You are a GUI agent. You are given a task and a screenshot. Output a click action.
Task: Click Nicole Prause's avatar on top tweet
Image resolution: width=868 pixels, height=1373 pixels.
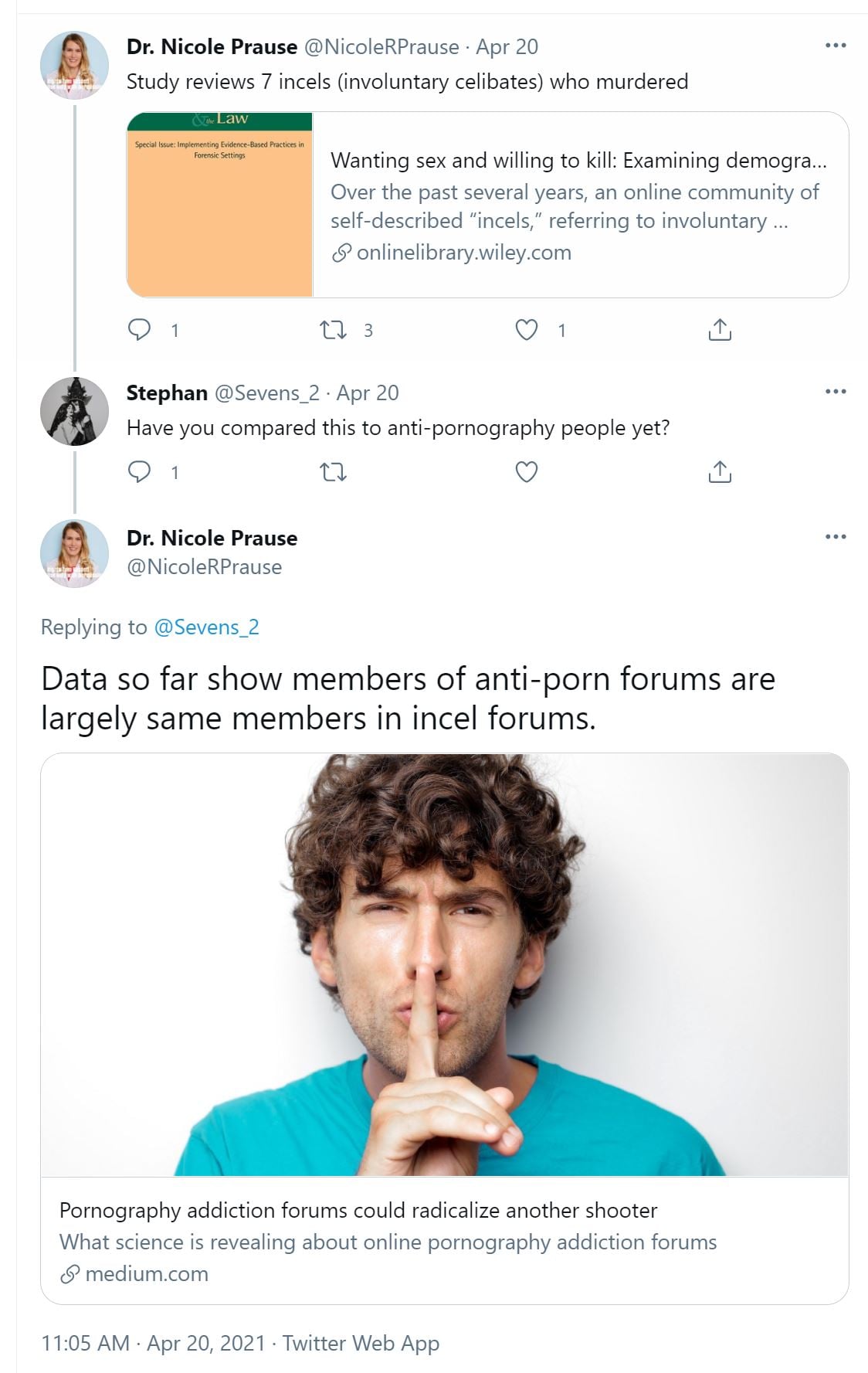[x=74, y=66]
